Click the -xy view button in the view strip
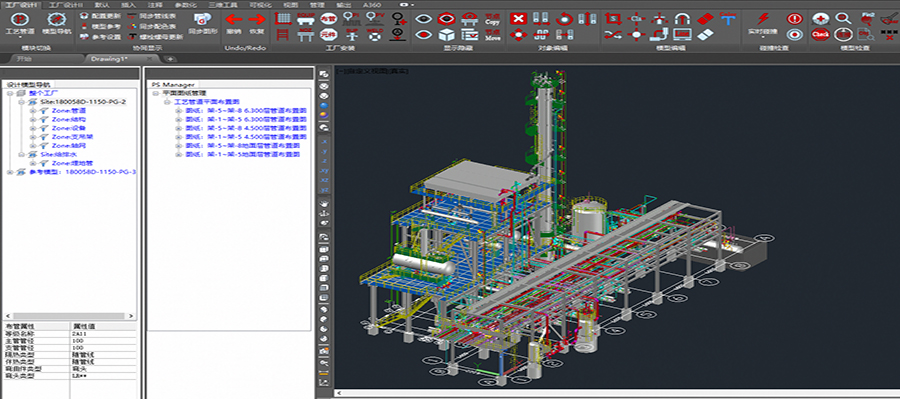 324,171
